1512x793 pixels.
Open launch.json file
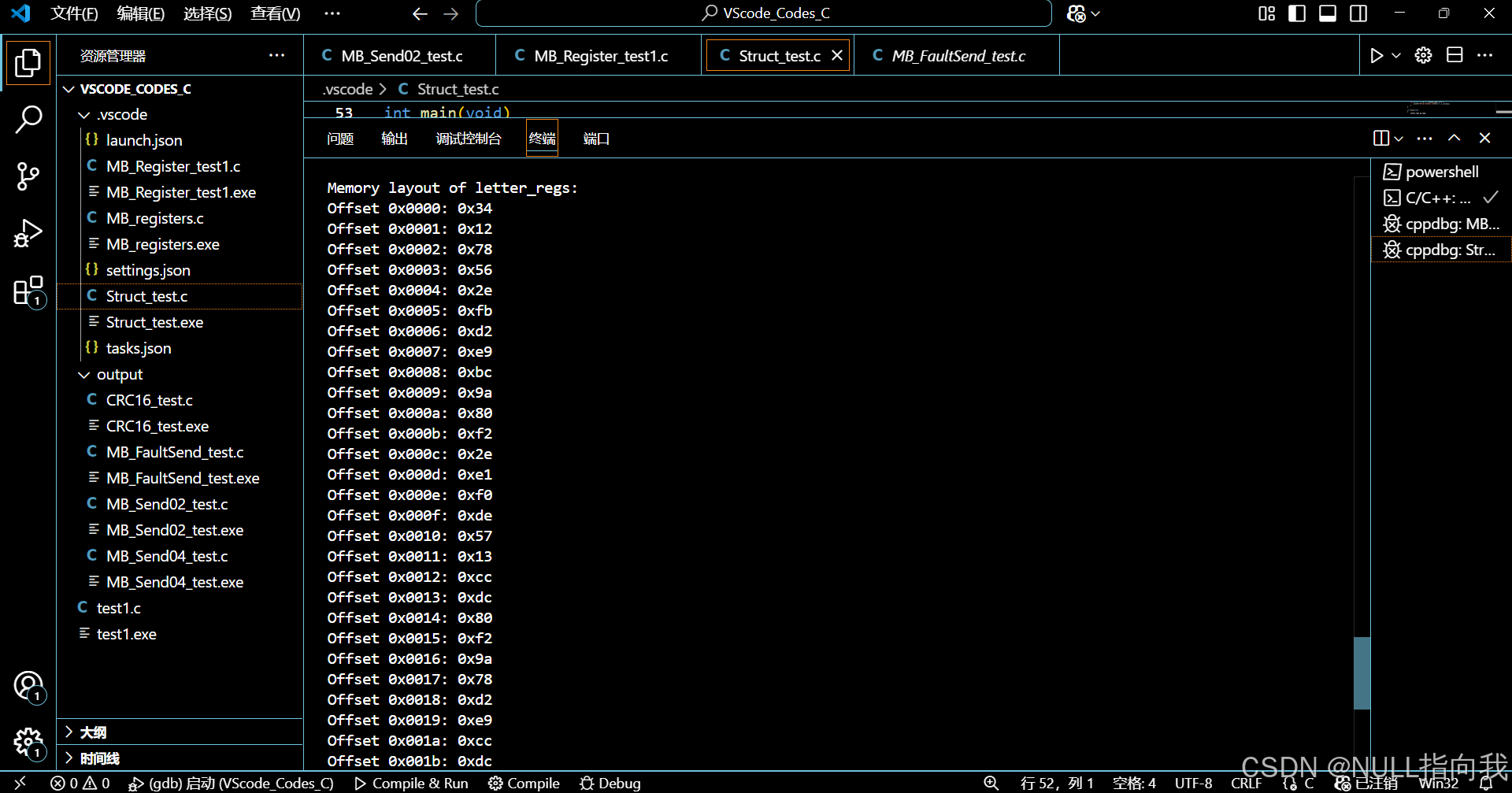[180, 140]
